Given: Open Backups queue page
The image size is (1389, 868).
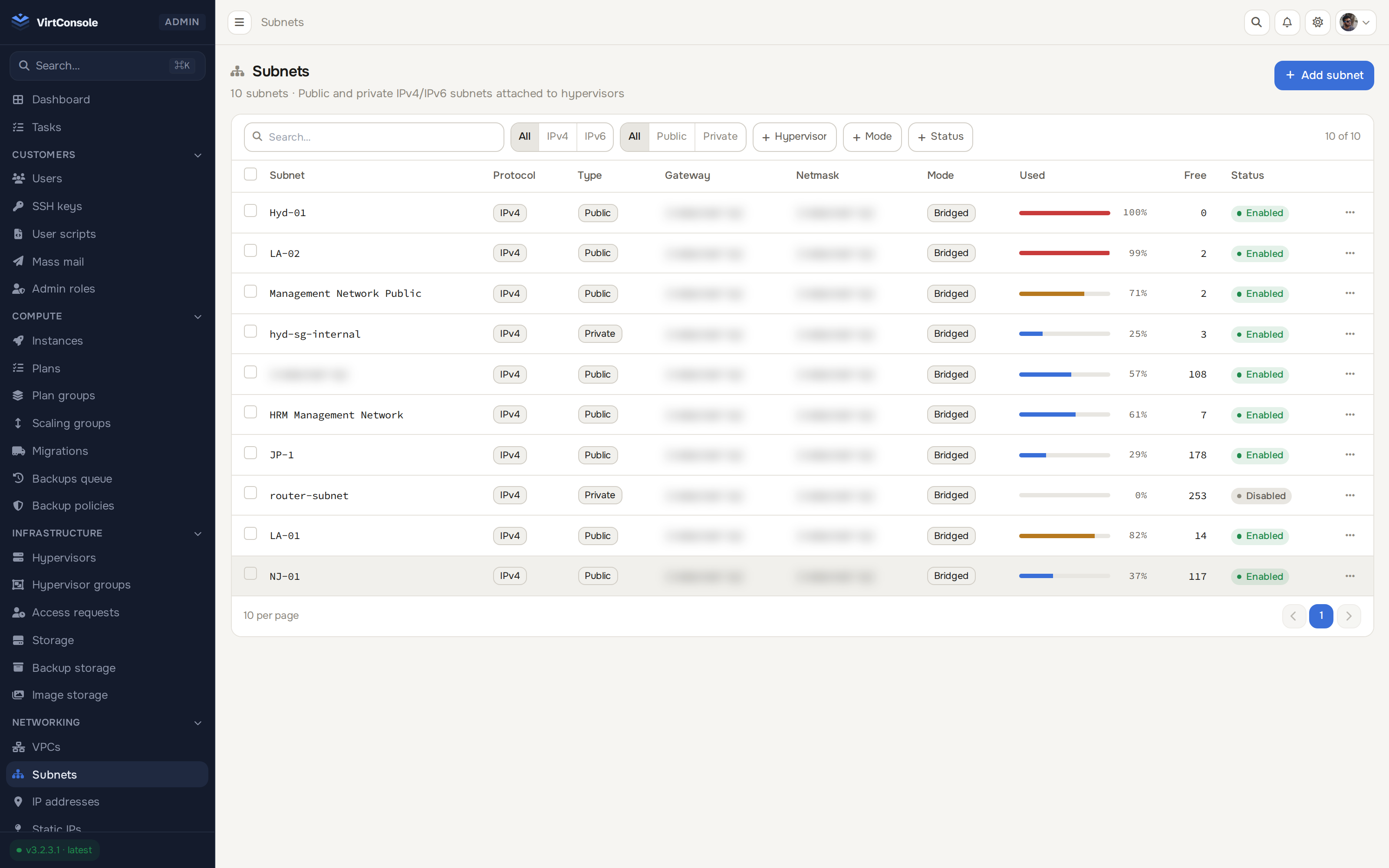Looking at the screenshot, I should pos(107,478).
